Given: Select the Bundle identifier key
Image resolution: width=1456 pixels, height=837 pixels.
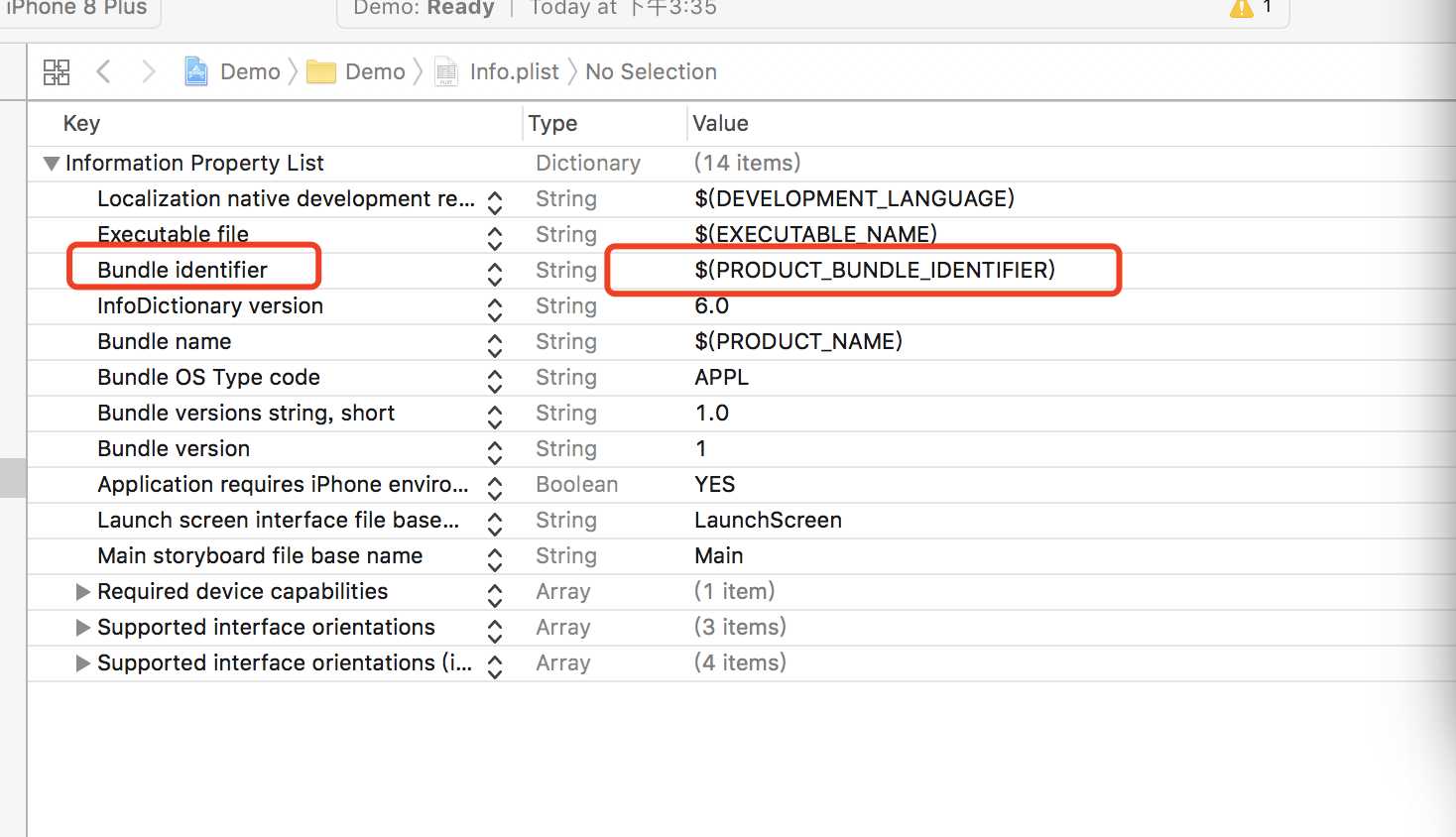Looking at the screenshot, I should tap(182, 270).
